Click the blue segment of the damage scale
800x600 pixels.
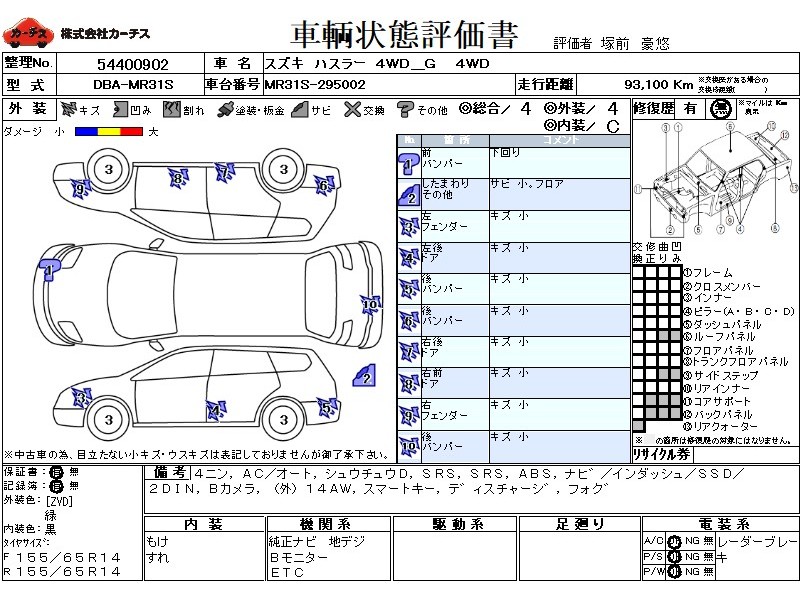click(86, 132)
